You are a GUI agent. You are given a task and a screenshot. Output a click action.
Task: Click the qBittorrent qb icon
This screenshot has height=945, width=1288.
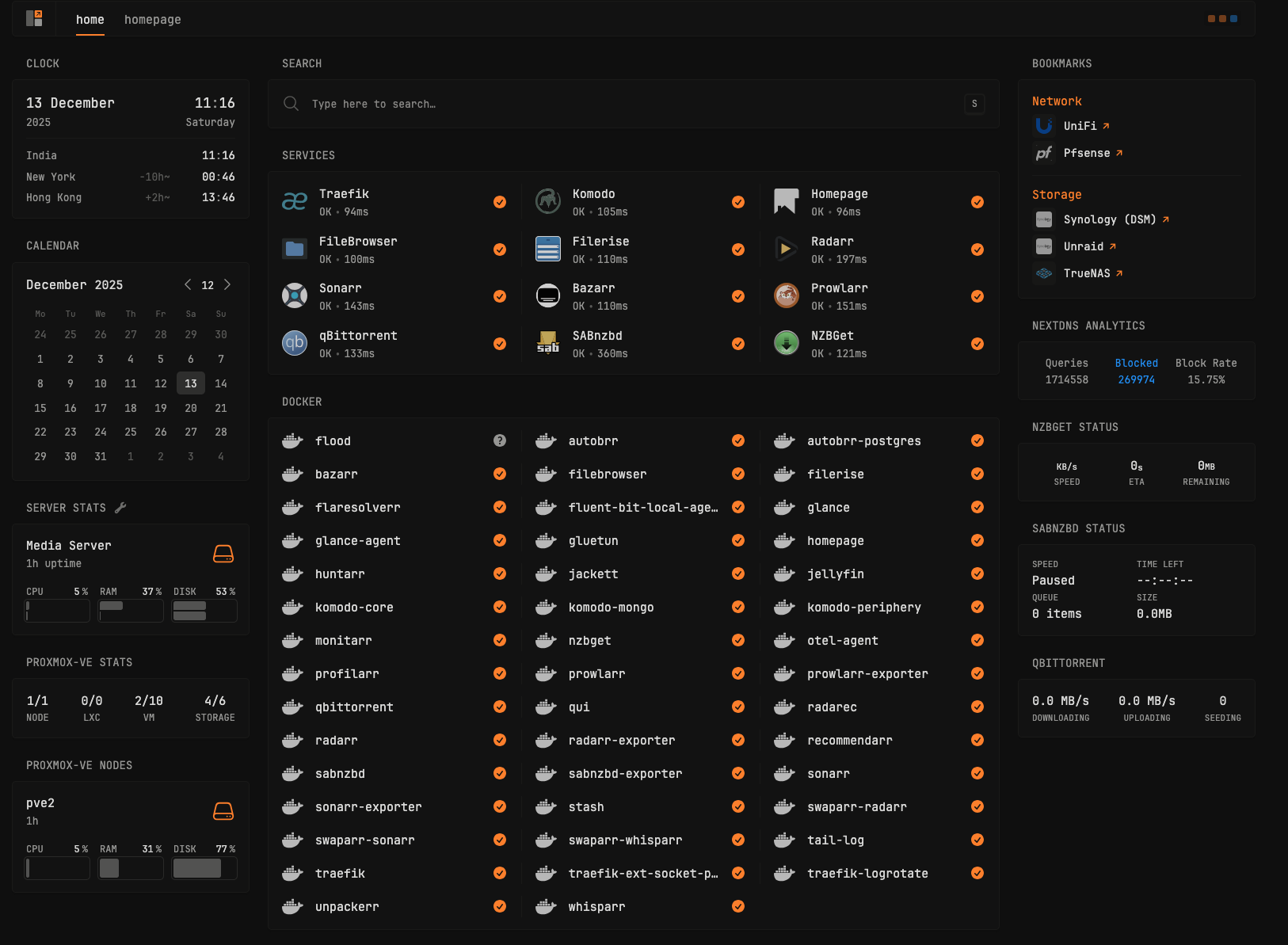tap(295, 344)
